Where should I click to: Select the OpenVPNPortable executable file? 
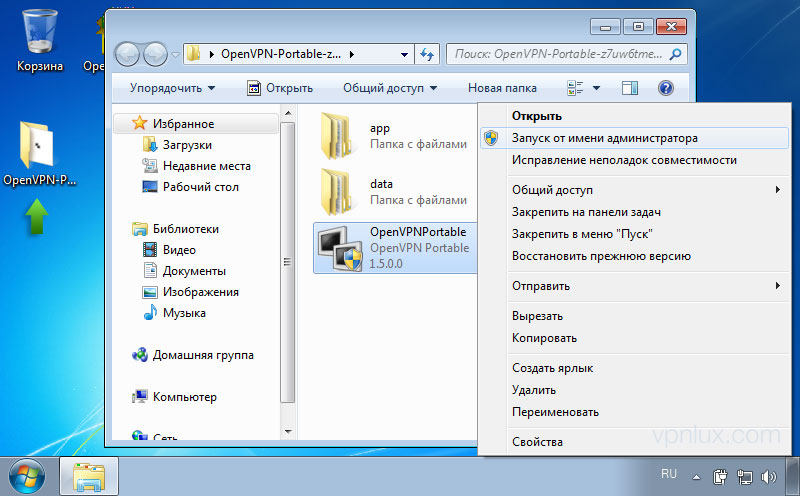point(395,248)
